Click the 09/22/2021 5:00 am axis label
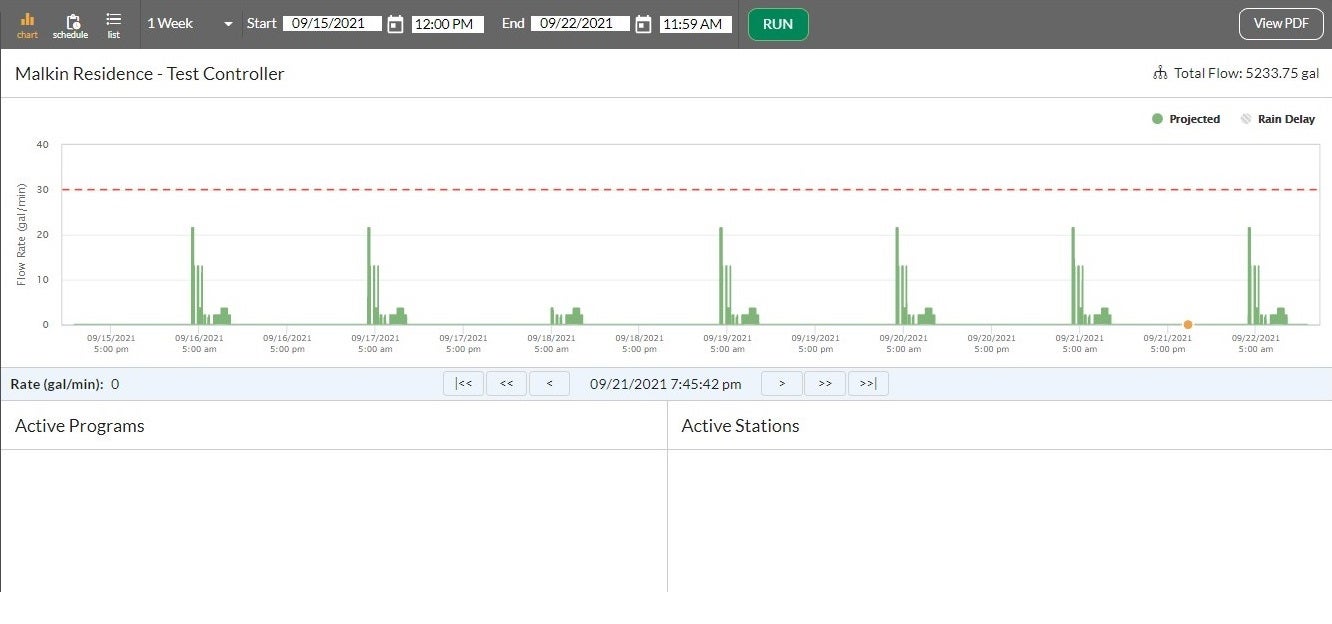 point(1255,343)
